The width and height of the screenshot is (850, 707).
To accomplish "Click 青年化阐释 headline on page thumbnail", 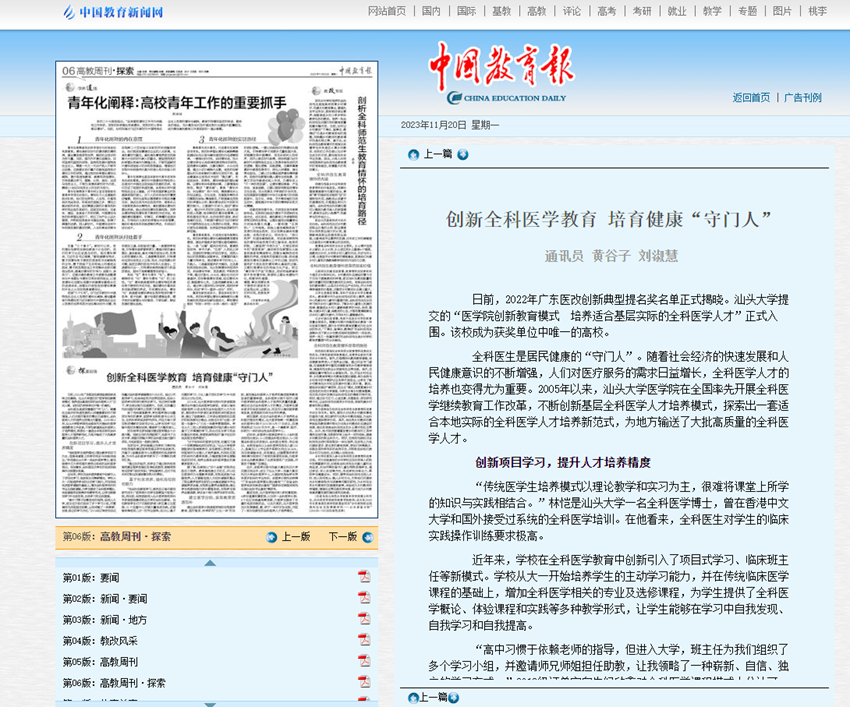I will coord(177,103).
